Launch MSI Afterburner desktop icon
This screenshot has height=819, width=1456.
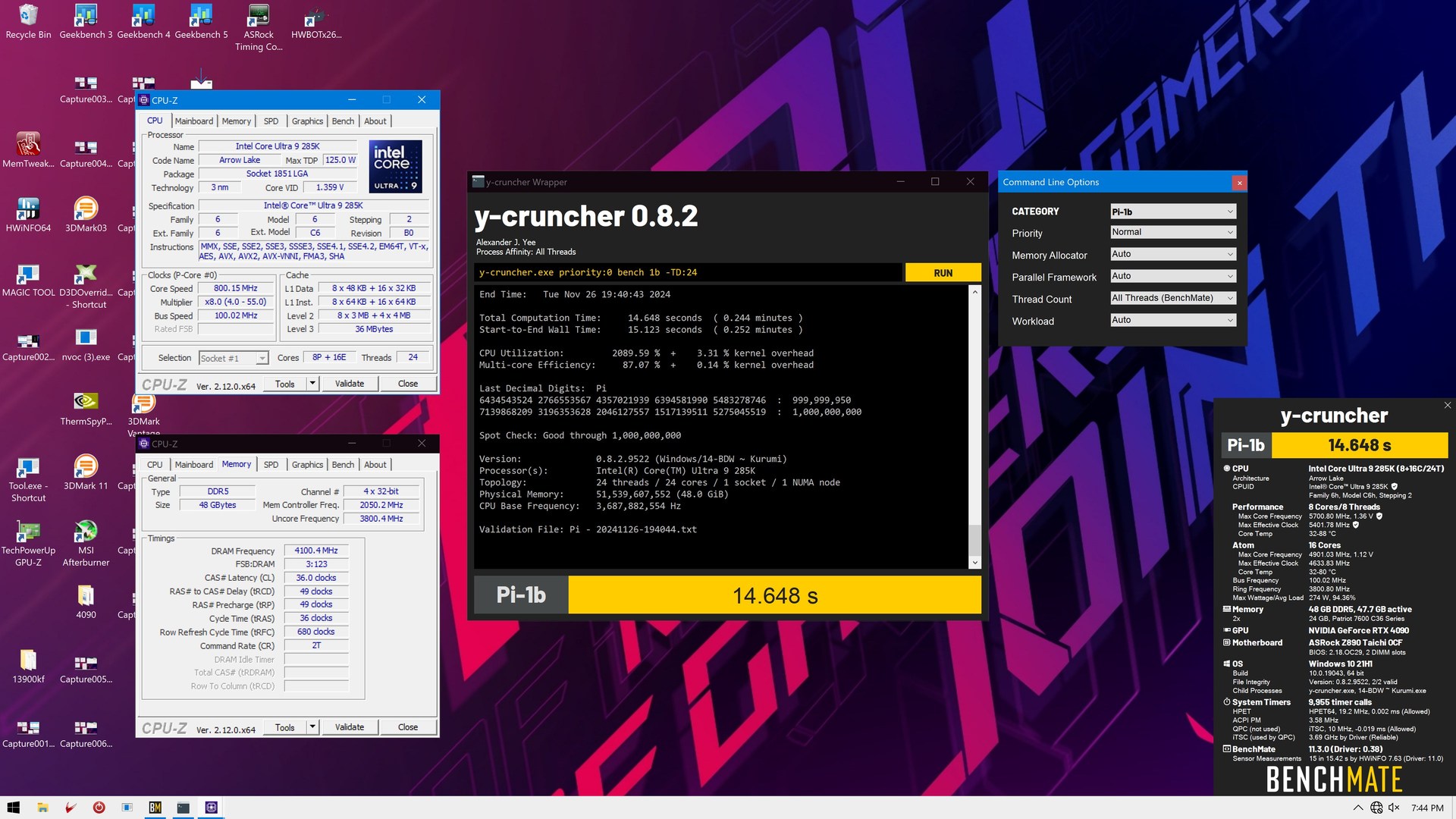pos(86,543)
